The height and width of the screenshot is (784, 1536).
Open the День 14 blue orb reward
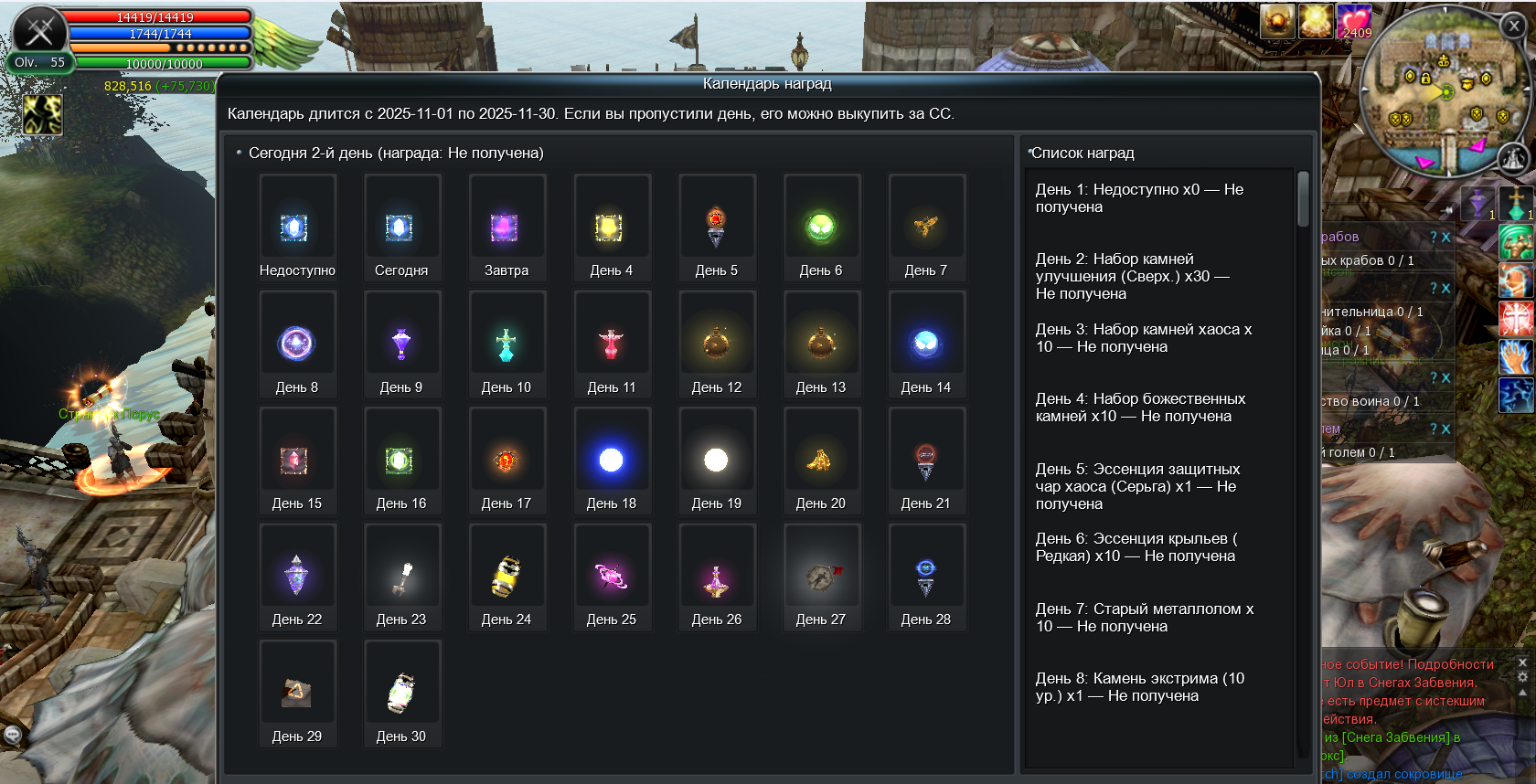pos(925,344)
